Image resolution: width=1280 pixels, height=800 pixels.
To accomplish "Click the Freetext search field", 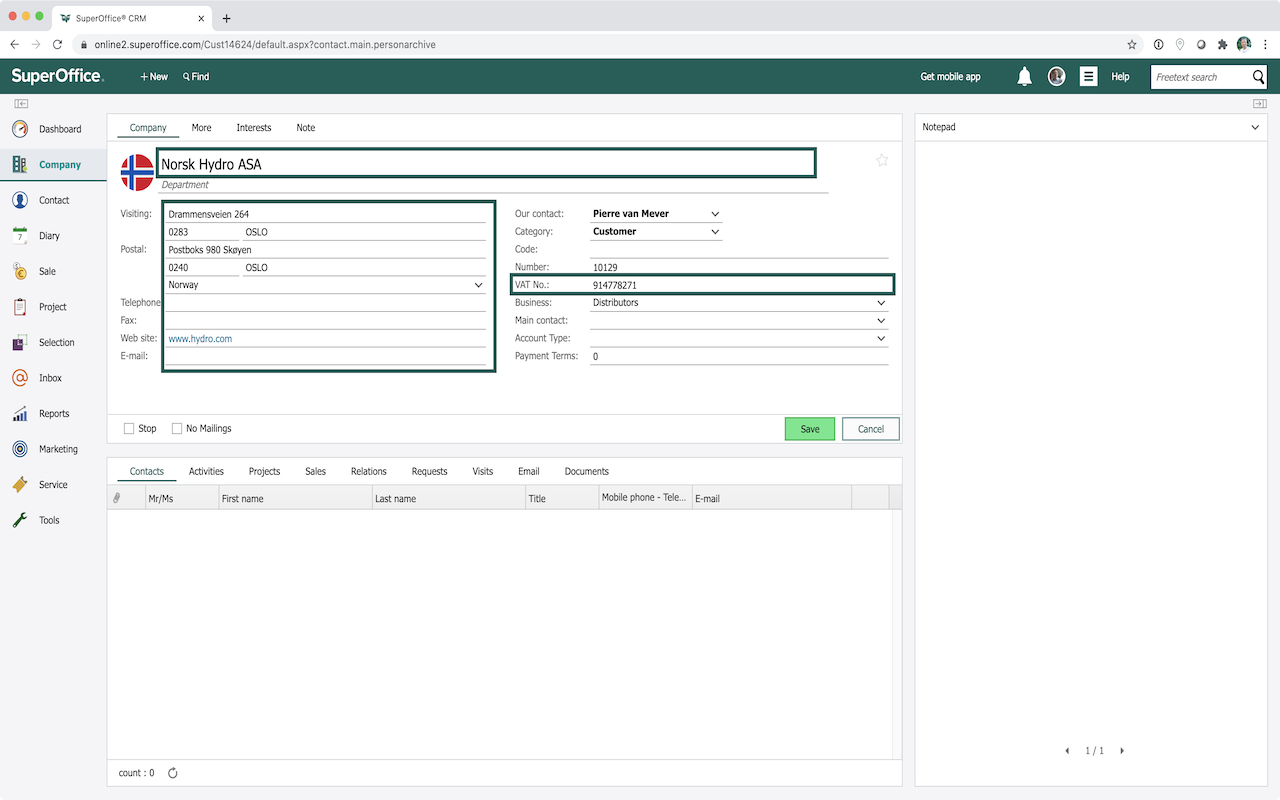I will [x=1200, y=77].
